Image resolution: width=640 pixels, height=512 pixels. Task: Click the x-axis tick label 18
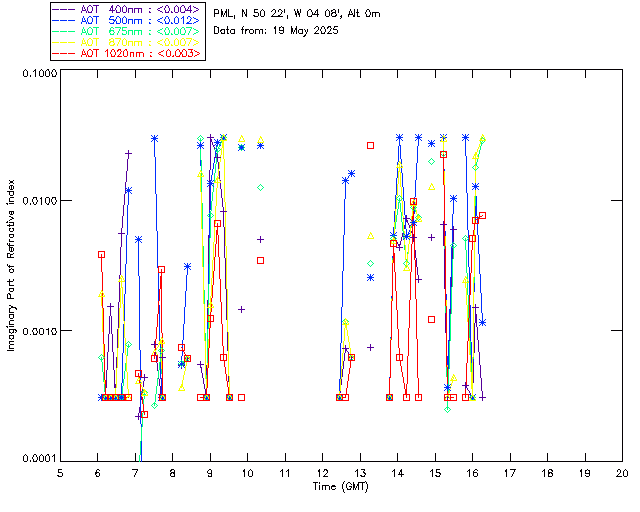[x=547, y=473]
